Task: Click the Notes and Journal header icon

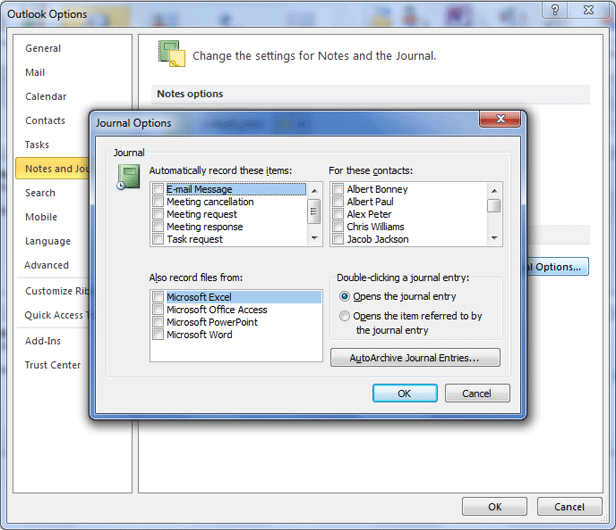Action: coord(172,53)
